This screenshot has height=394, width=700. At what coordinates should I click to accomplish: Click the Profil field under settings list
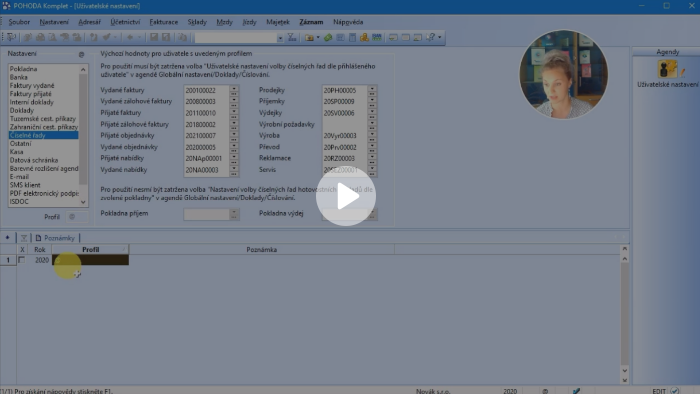tap(76, 217)
